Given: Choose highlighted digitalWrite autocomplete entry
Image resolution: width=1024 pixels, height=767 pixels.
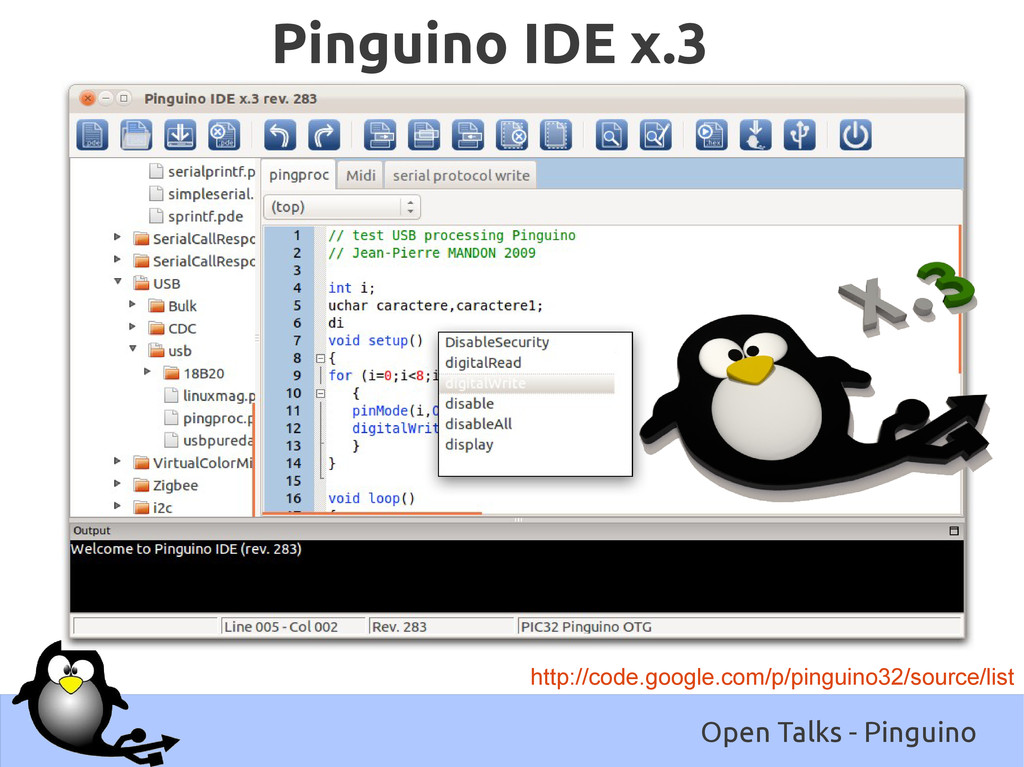Looking at the screenshot, I should pos(529,384).
